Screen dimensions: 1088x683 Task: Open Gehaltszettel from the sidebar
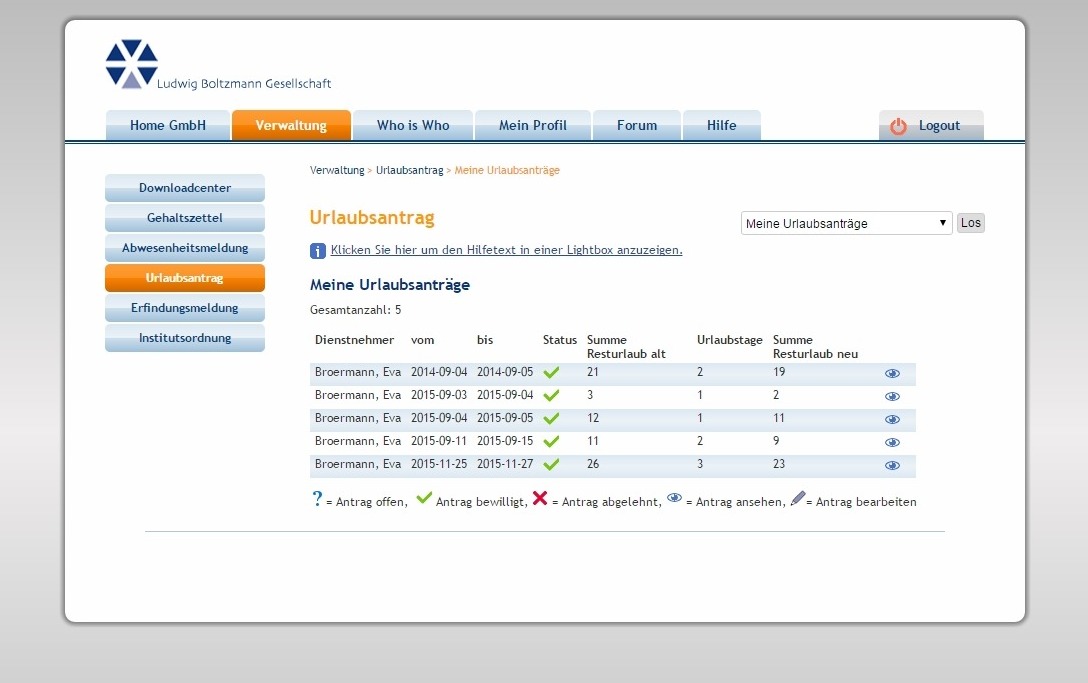click(x=185, y=218)
